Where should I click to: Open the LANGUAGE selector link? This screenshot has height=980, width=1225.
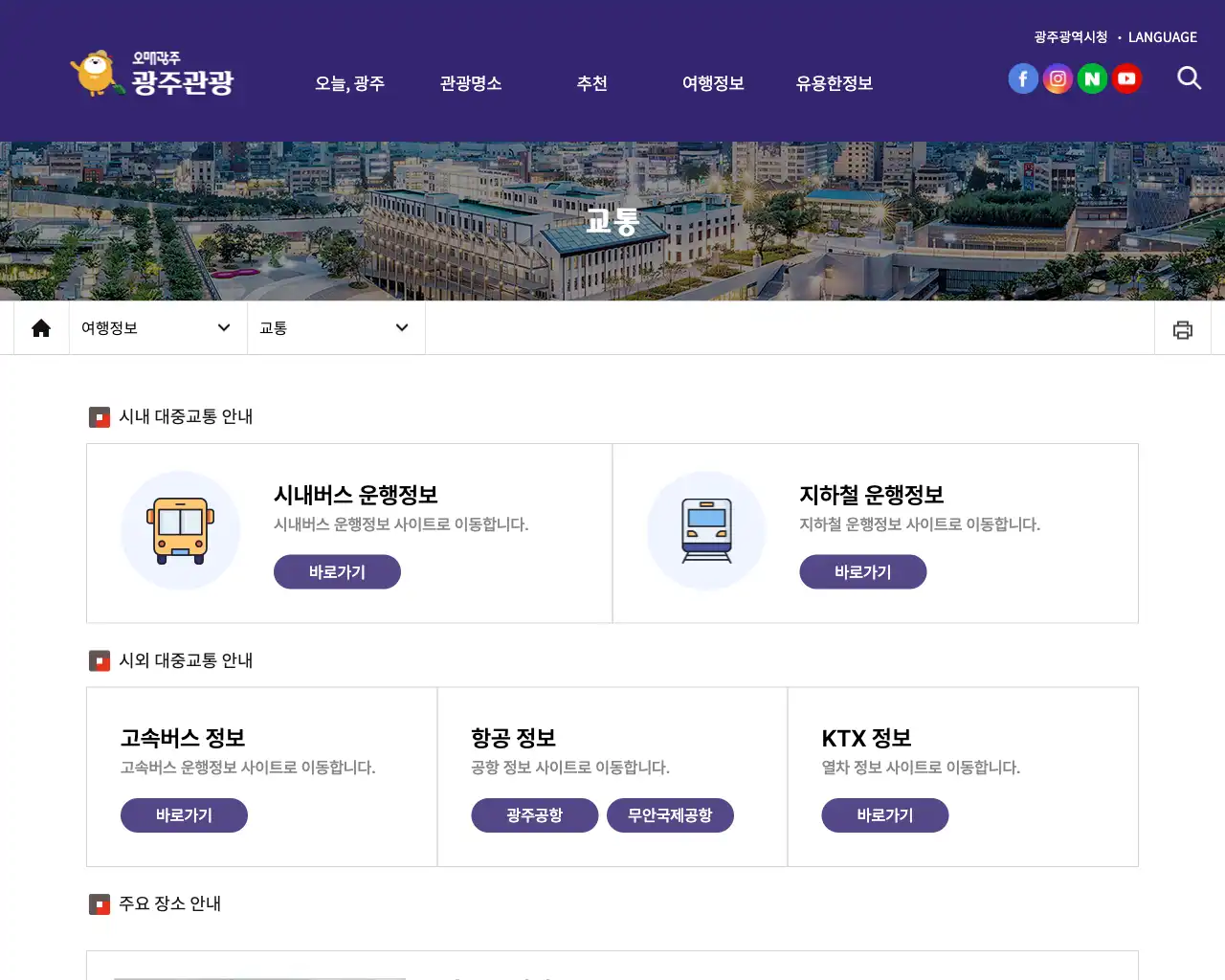(x=1162, y=37)
